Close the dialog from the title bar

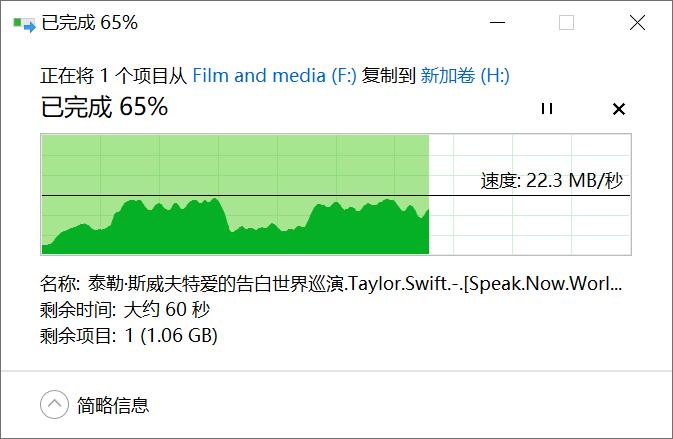(637, 23)
